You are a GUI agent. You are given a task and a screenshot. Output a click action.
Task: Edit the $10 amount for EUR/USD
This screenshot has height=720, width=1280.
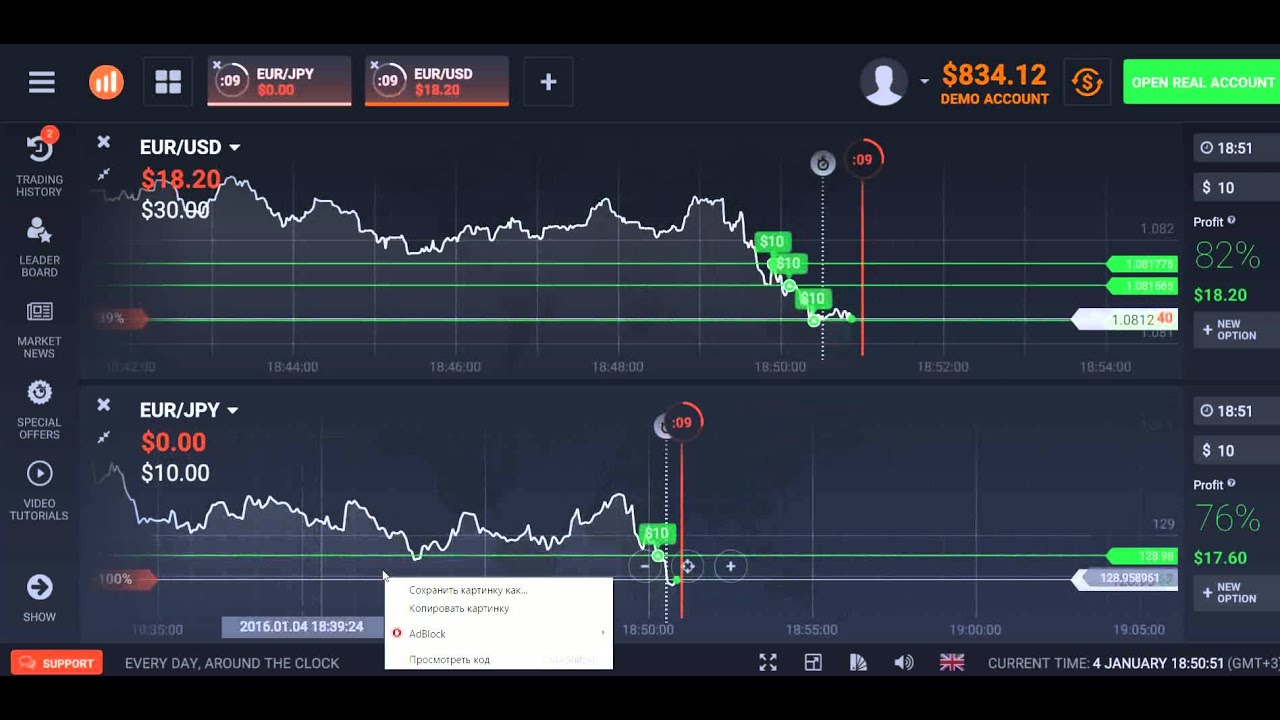click(1236, 187)
